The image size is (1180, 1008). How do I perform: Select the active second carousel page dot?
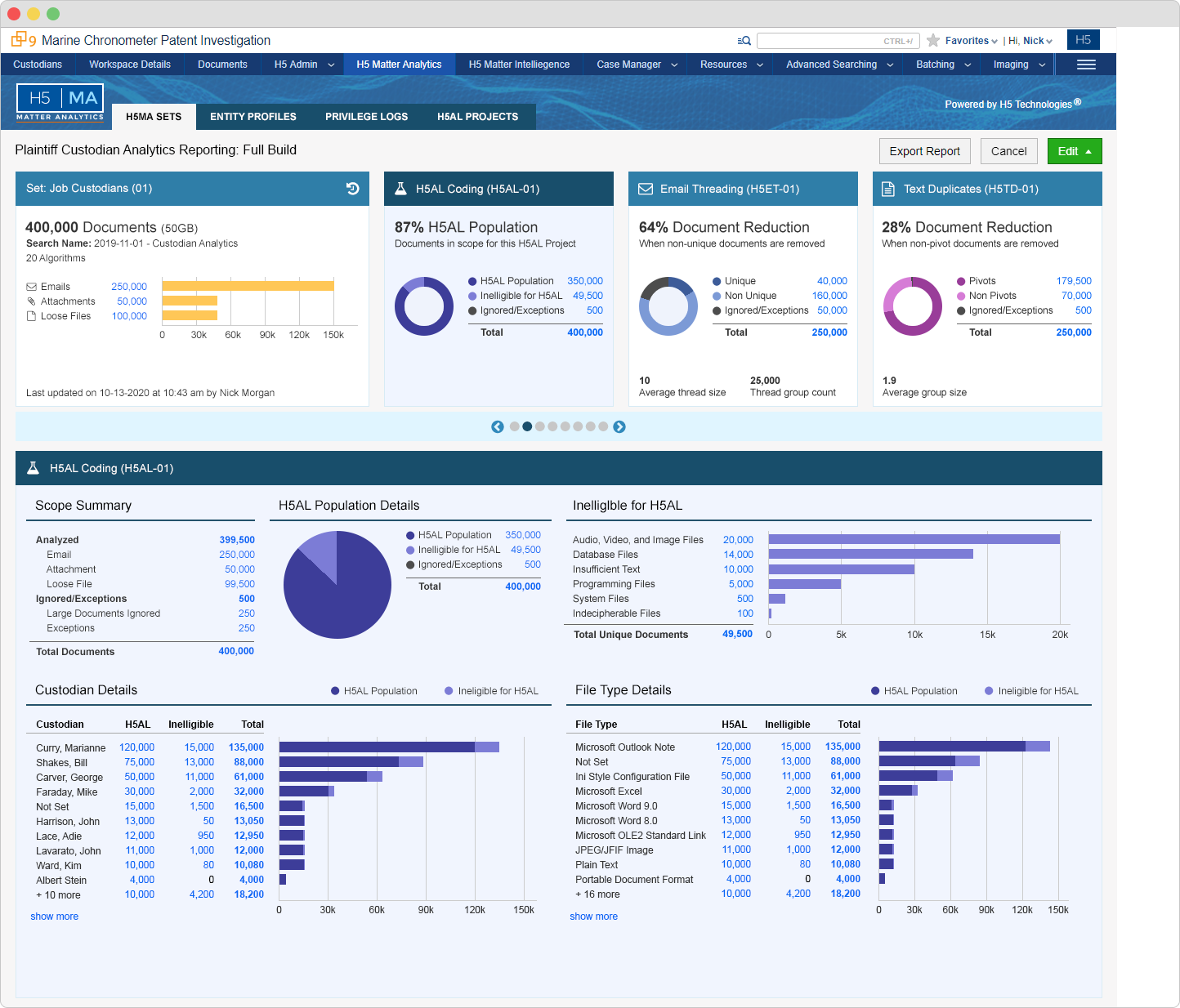[x=527, y=426]
